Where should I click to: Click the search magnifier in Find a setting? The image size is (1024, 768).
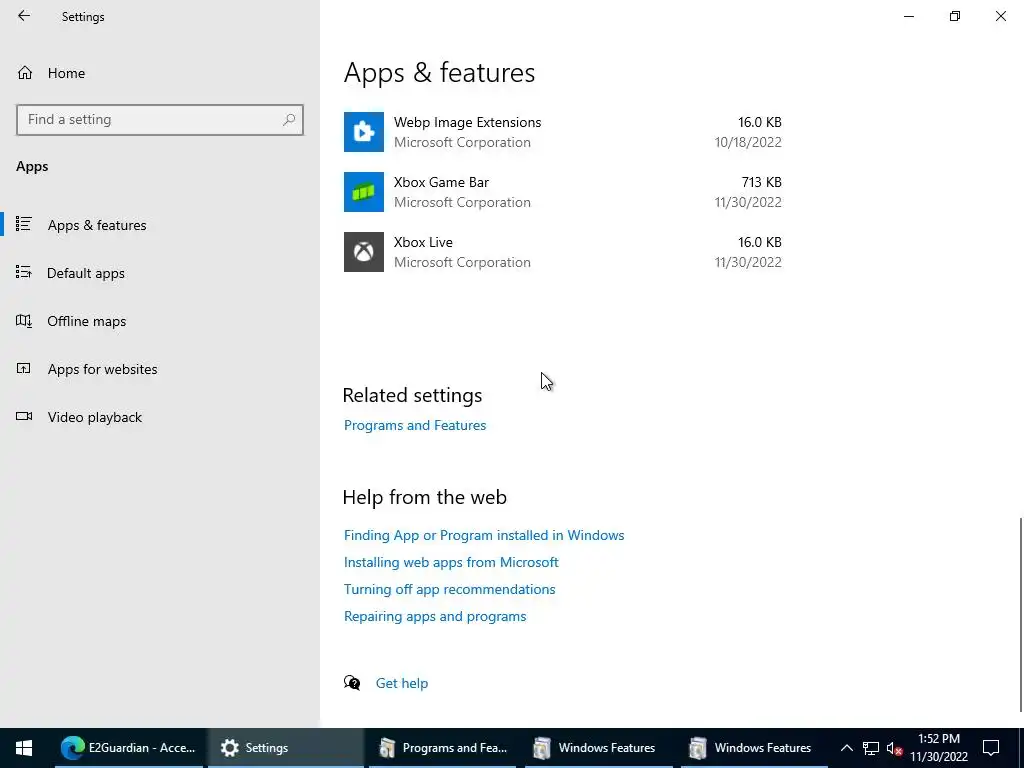tap(289, 120)
